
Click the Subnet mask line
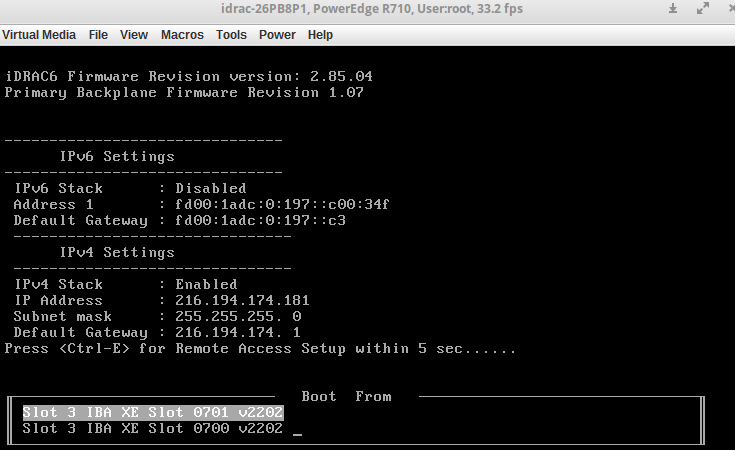pos(157,316)
